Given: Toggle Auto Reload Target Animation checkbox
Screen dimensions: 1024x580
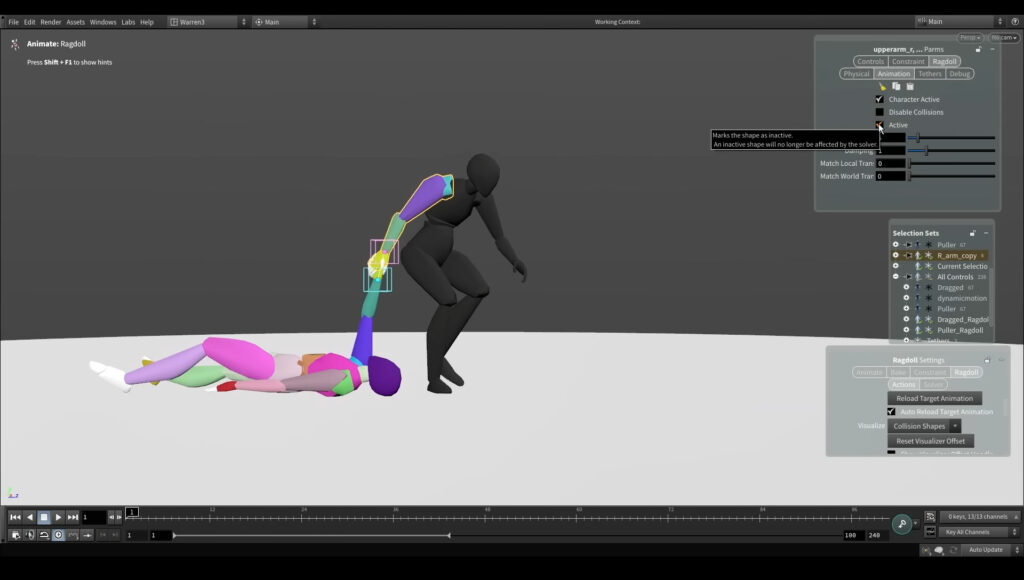Looking at the screenshot, I should click(891, 411).
